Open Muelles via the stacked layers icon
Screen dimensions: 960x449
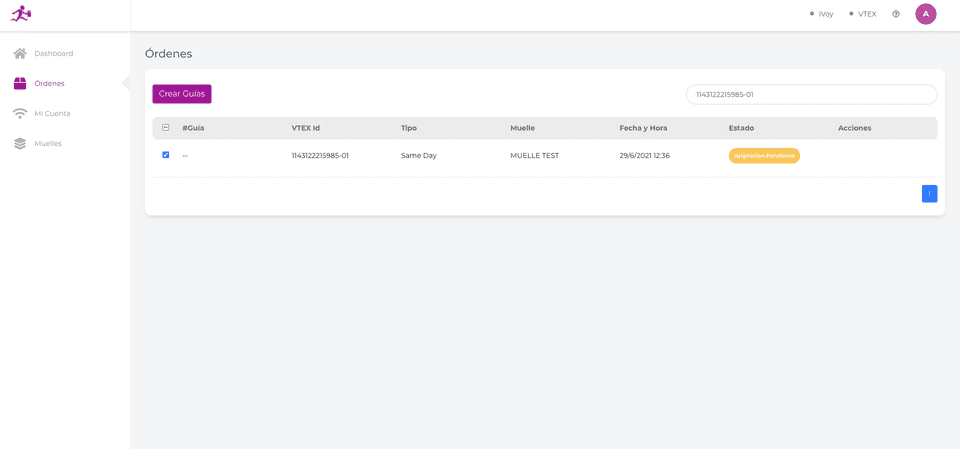point(20,143)
